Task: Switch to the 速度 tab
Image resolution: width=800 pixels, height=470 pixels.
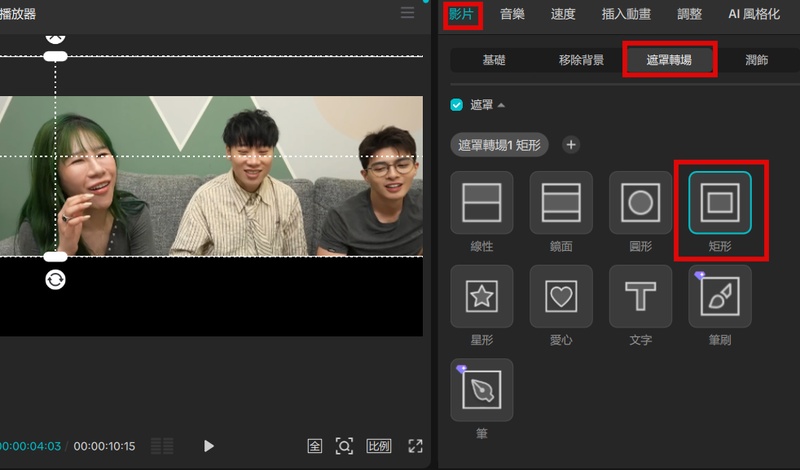Action: tap(563, 14)
